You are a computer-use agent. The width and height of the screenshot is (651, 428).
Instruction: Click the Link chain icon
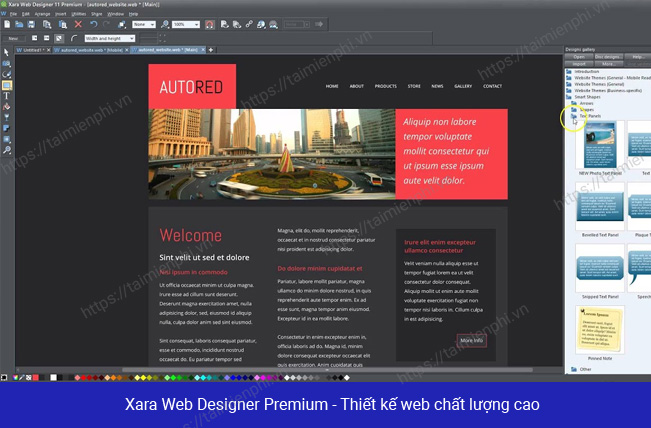pyautogui.click(x=249, y=24)
